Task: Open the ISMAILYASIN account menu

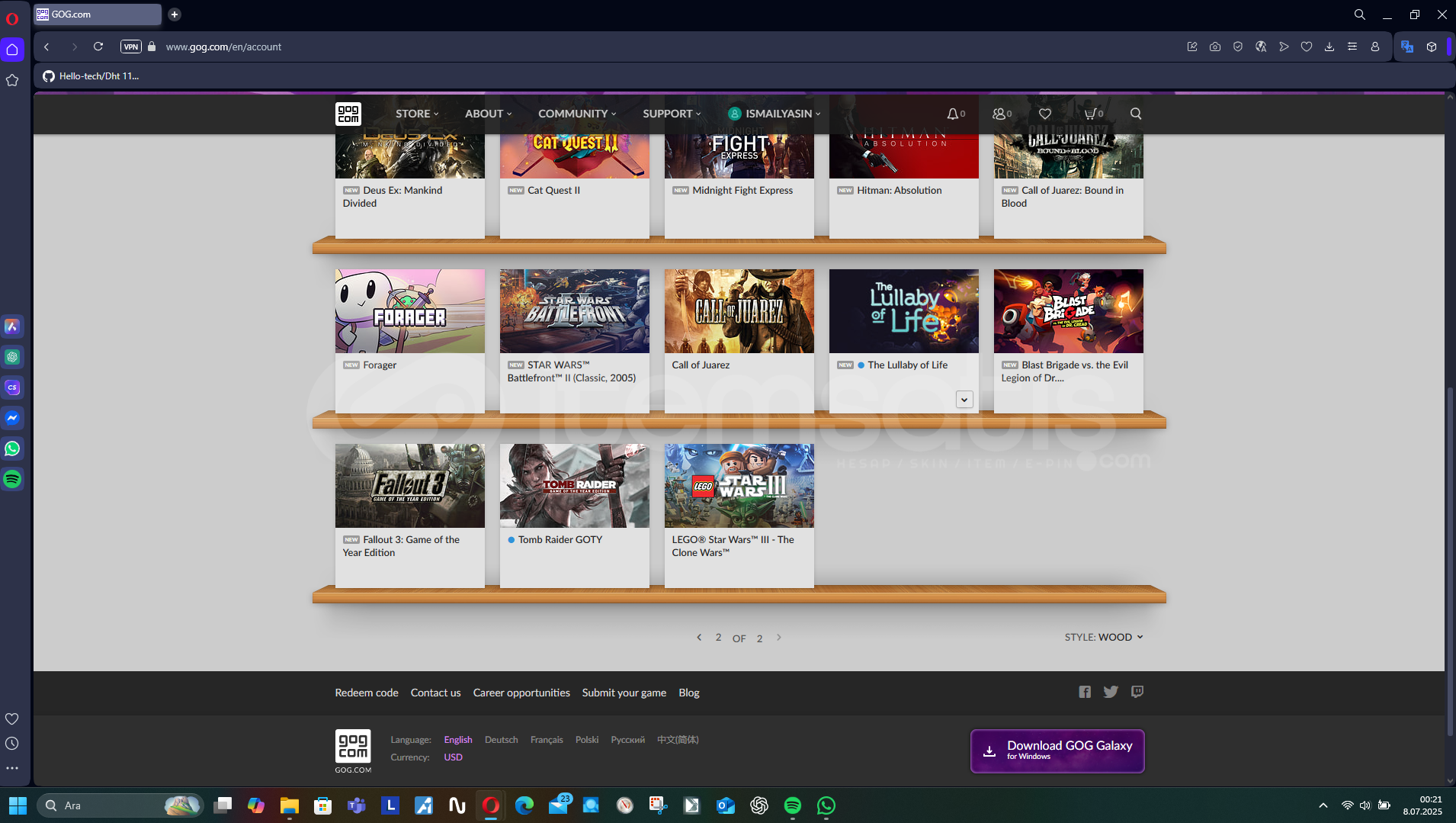Action: pos(775,114)
